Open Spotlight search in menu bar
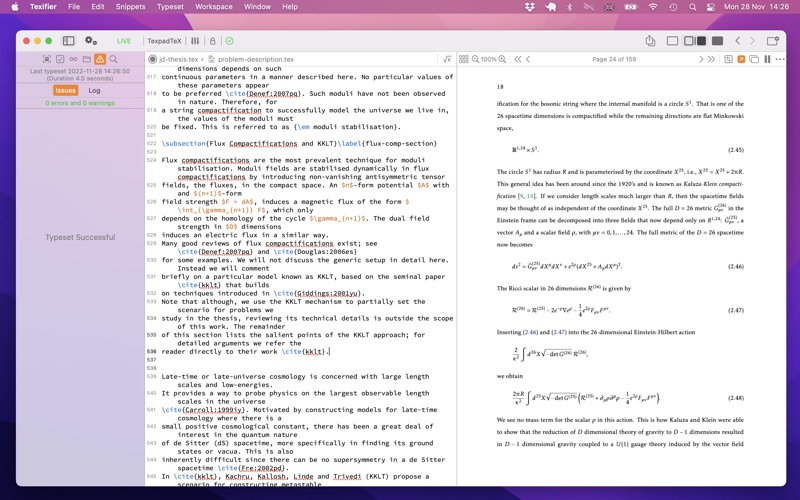Viewport: 800px width, 500px height. [692, 7]
